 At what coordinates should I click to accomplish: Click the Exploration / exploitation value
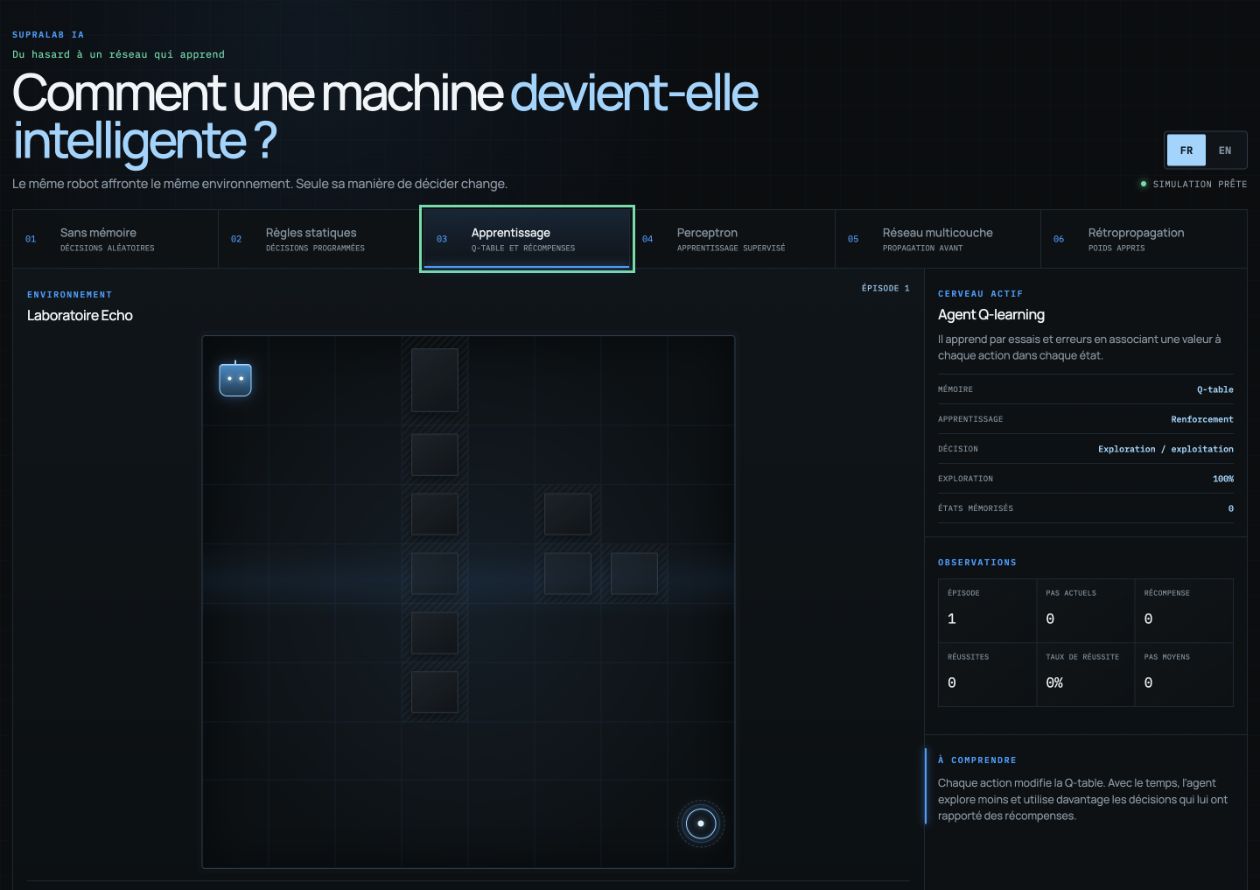coord(1166,449)
